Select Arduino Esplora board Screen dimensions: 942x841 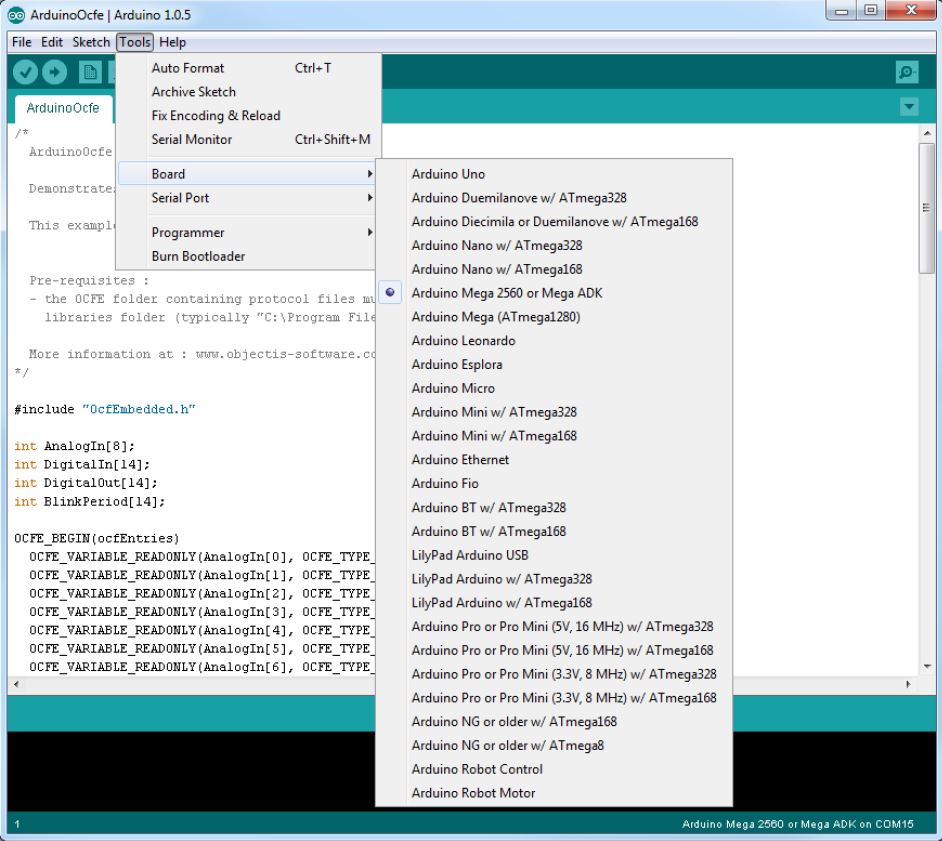(x=553, y=365)
